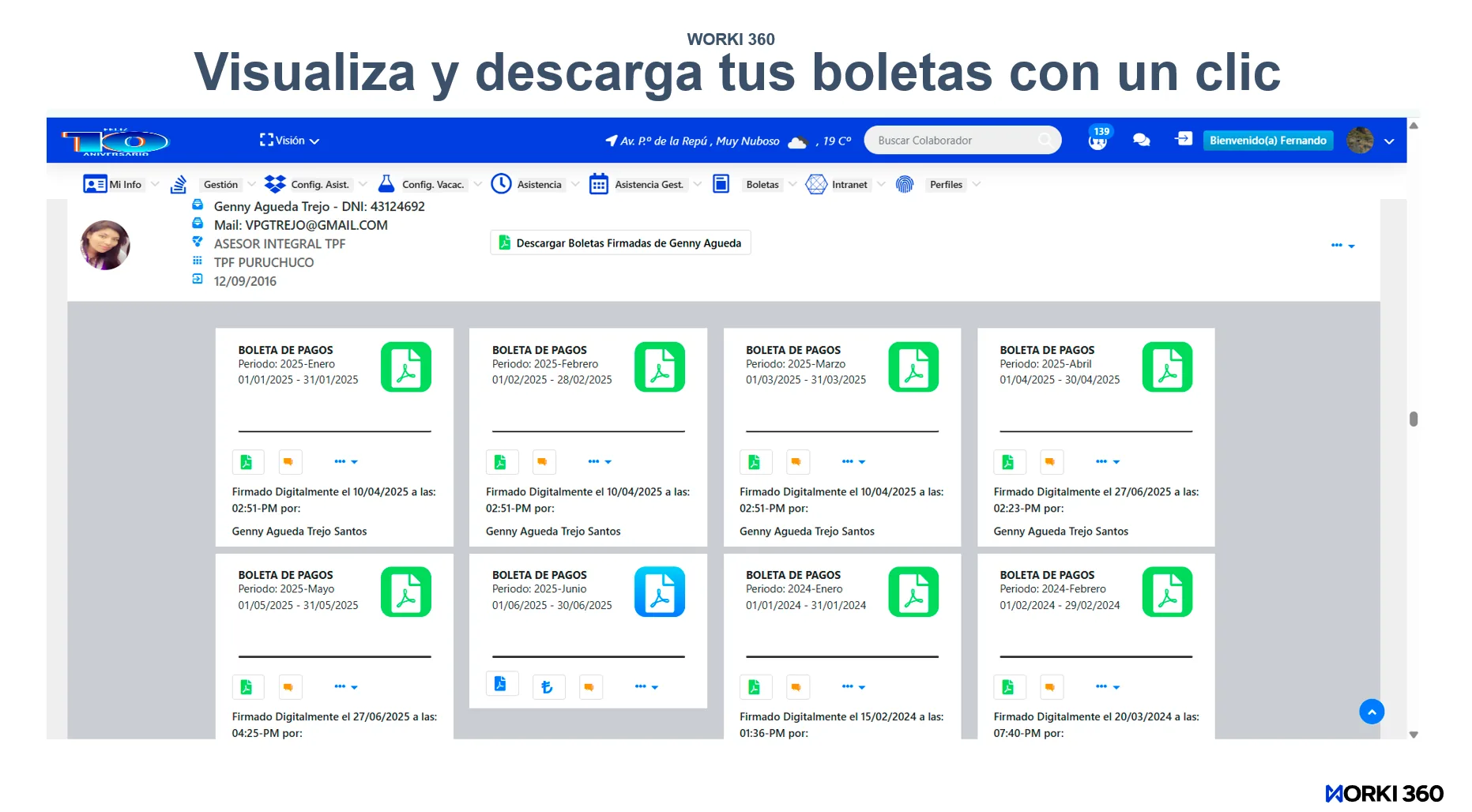Viewport: 1472px width, 812px height.
Task: Click the small green file icon under 2025-Marzo
Action: coord(754,461)
